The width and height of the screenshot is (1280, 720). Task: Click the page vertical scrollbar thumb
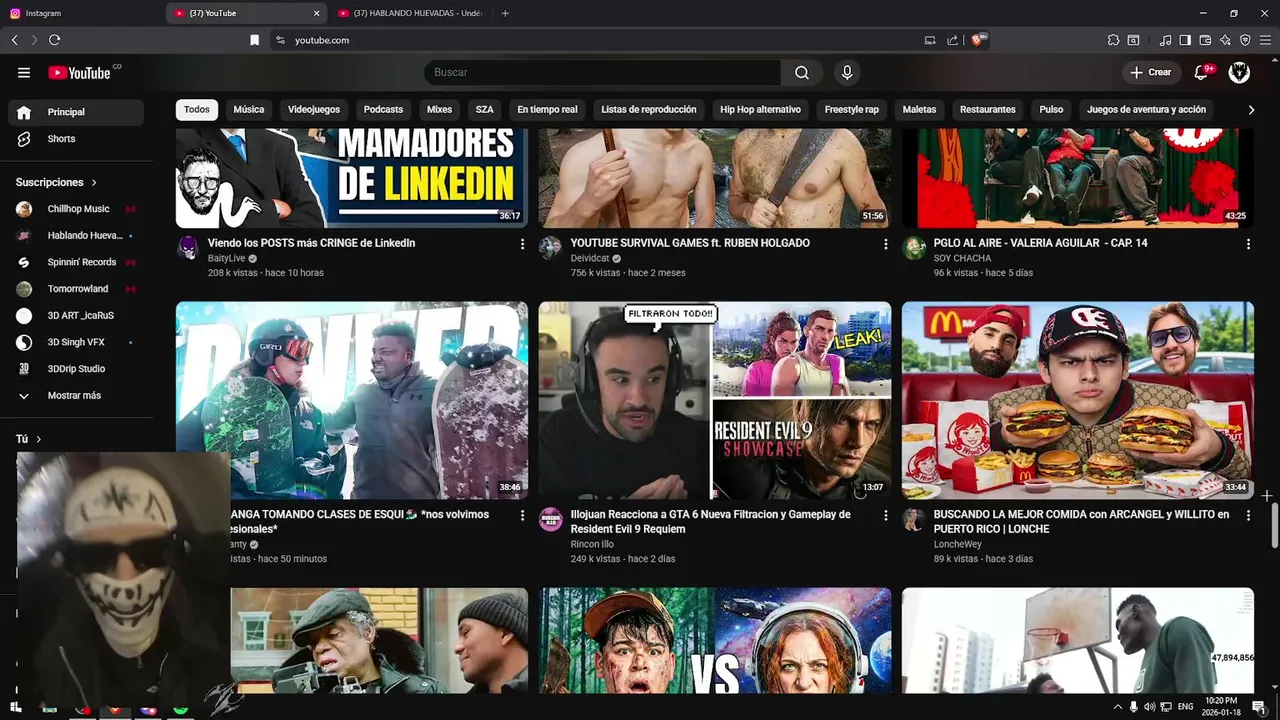1275,525
